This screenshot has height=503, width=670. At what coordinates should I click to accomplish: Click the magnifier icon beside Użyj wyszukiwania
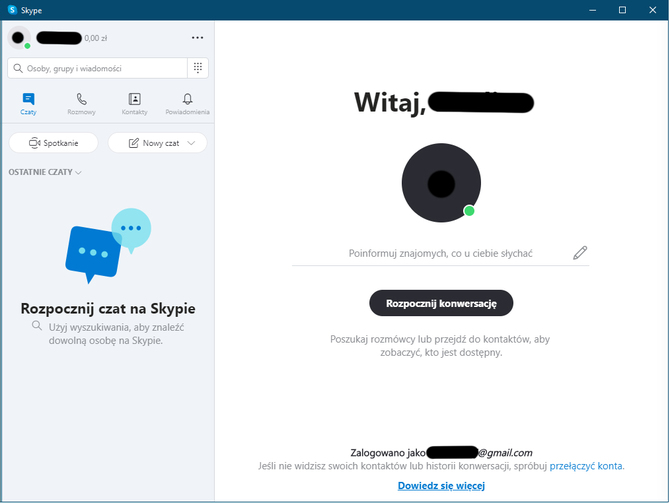click(37, 326)
